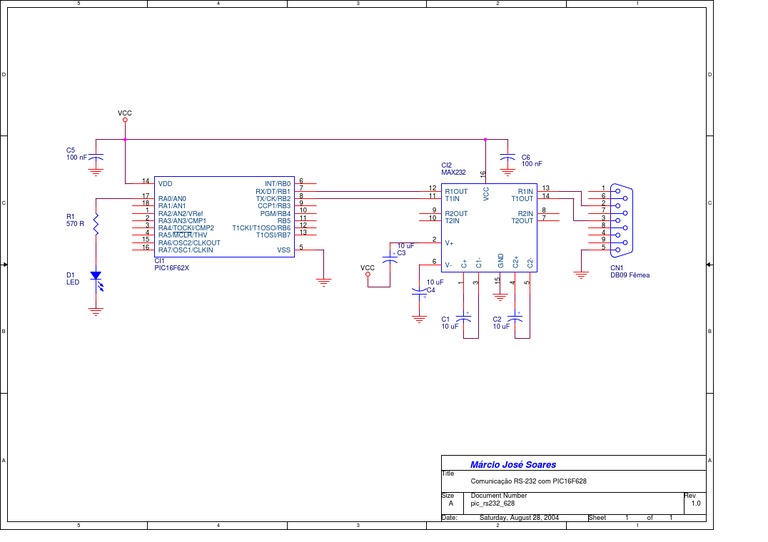Image resolution: width=768 pixels, height=542 pixels.
Task: Click the R1 resistor zigzag symbol
Action: click(x=96, y=224)
